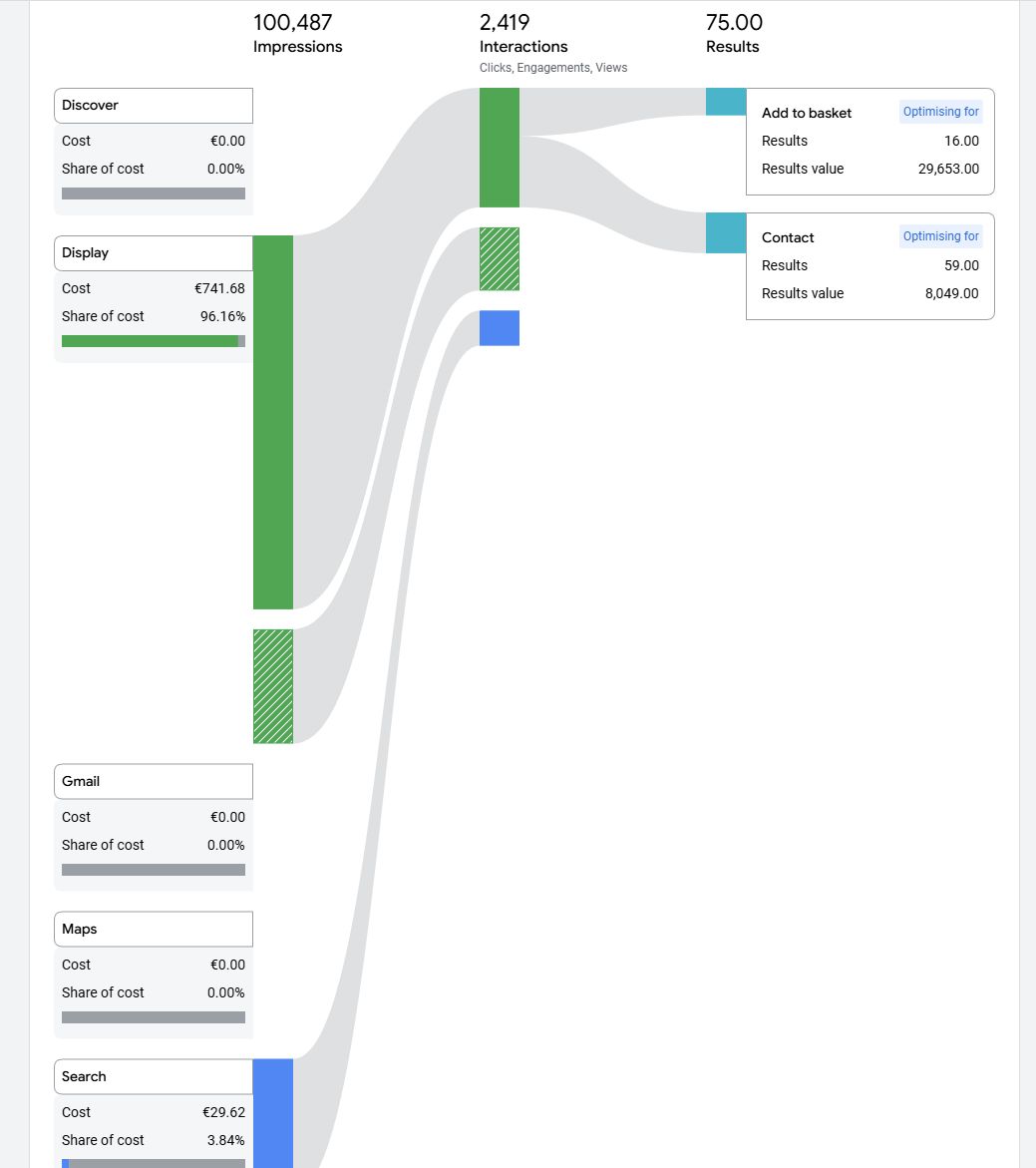Click the teal Add to basket results bar
This screenshot has height=1168, width=1036.
pos(726,102)
